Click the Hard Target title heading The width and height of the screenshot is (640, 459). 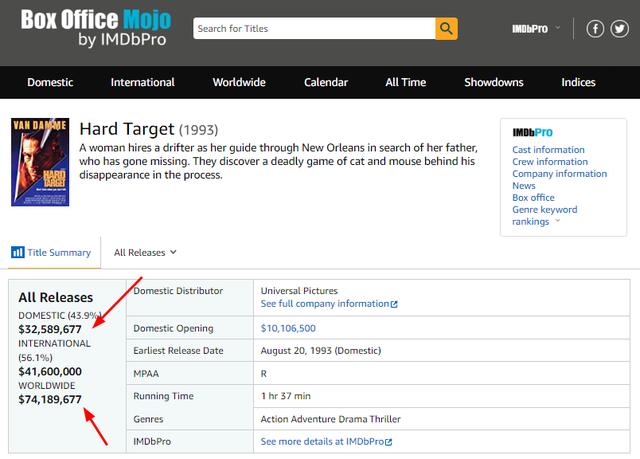coord(127,129)
